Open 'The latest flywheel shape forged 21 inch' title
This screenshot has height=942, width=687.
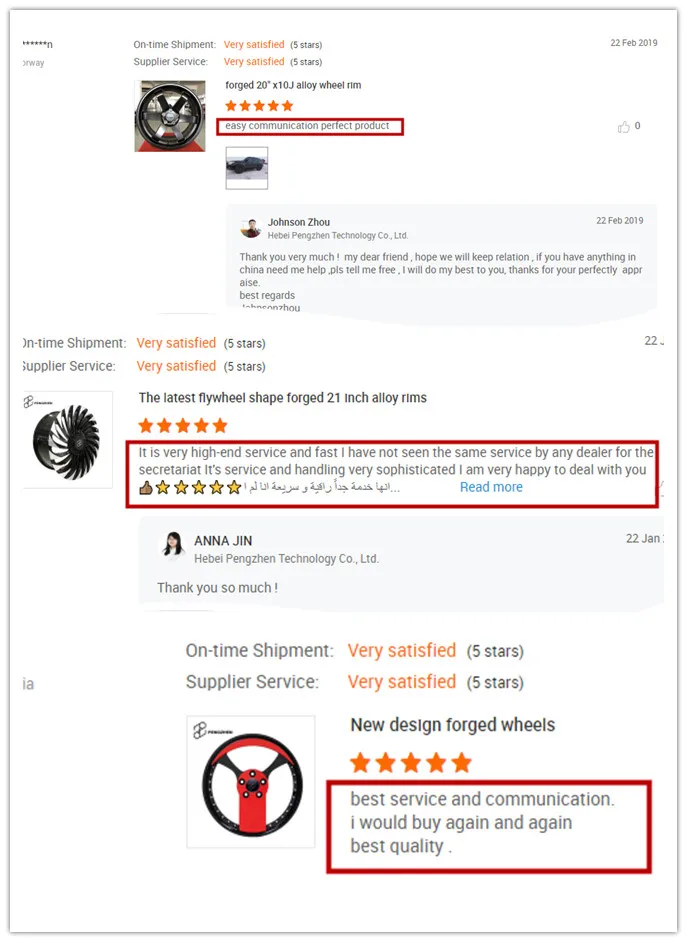[283, 398]
